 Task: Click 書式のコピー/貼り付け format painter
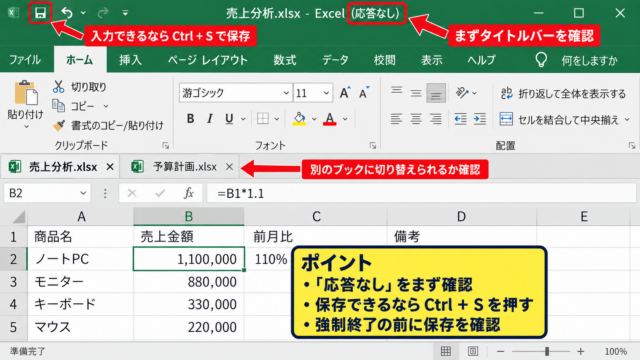click(x=109, y=125)
